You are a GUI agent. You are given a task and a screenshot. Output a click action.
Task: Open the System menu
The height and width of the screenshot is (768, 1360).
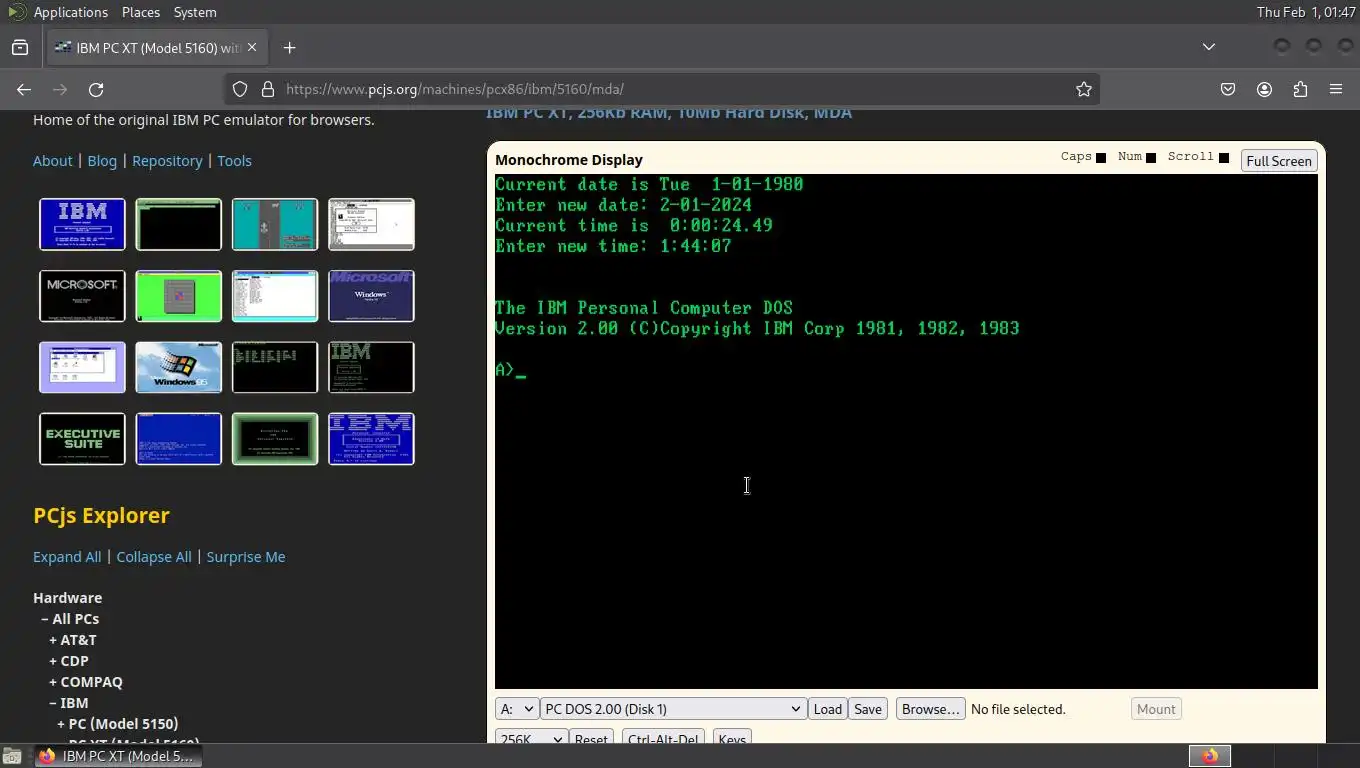pyautogui.click(x=195, y=12)
